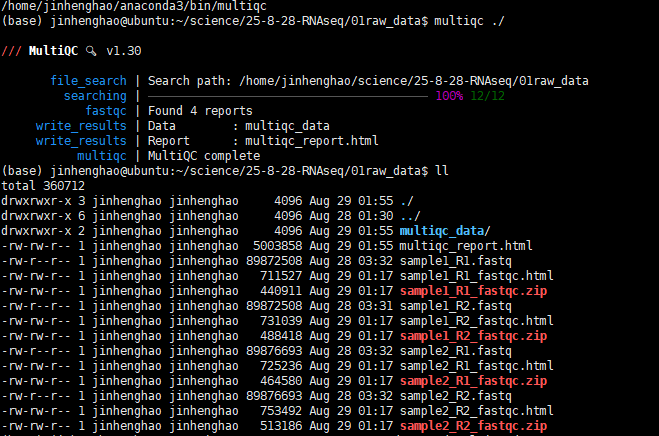Click the /home/jinhenghao/anaconda3/bin/multiqc path line
Image resolution: width=659 pixels, height=436 pixels.
coord(134,6)
